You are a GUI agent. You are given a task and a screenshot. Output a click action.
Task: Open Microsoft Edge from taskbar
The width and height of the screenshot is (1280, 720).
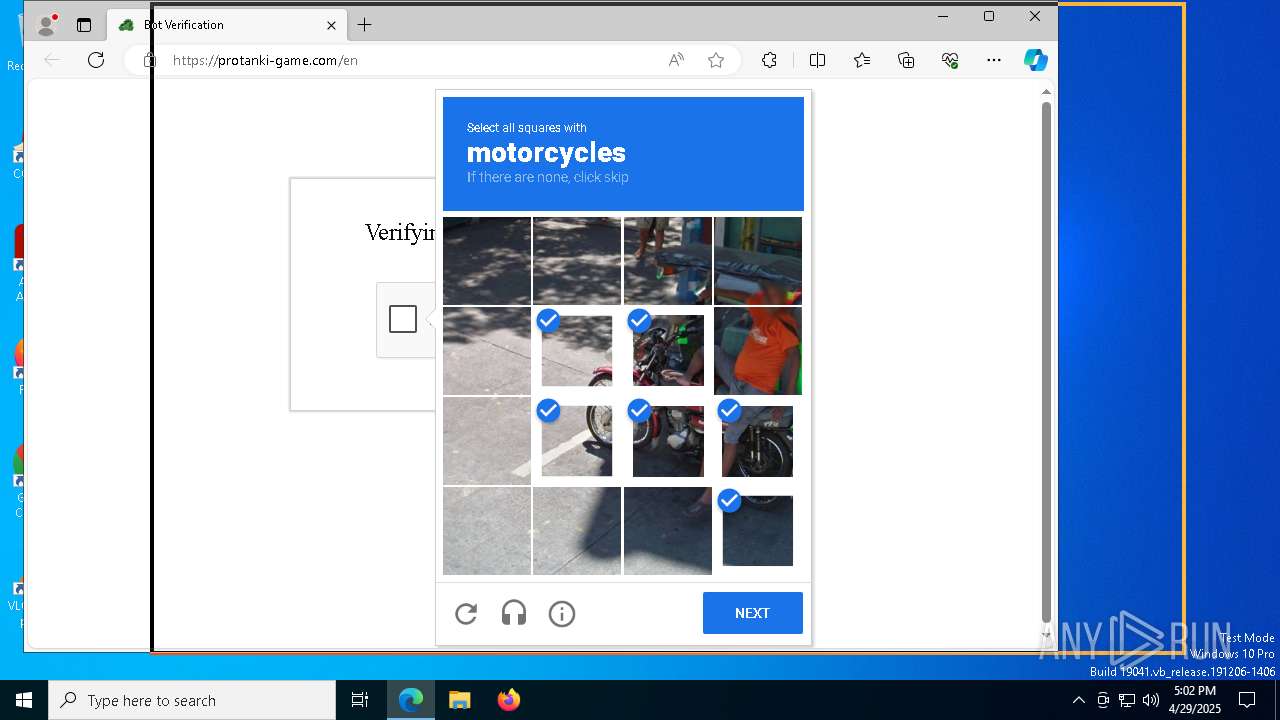411,700
